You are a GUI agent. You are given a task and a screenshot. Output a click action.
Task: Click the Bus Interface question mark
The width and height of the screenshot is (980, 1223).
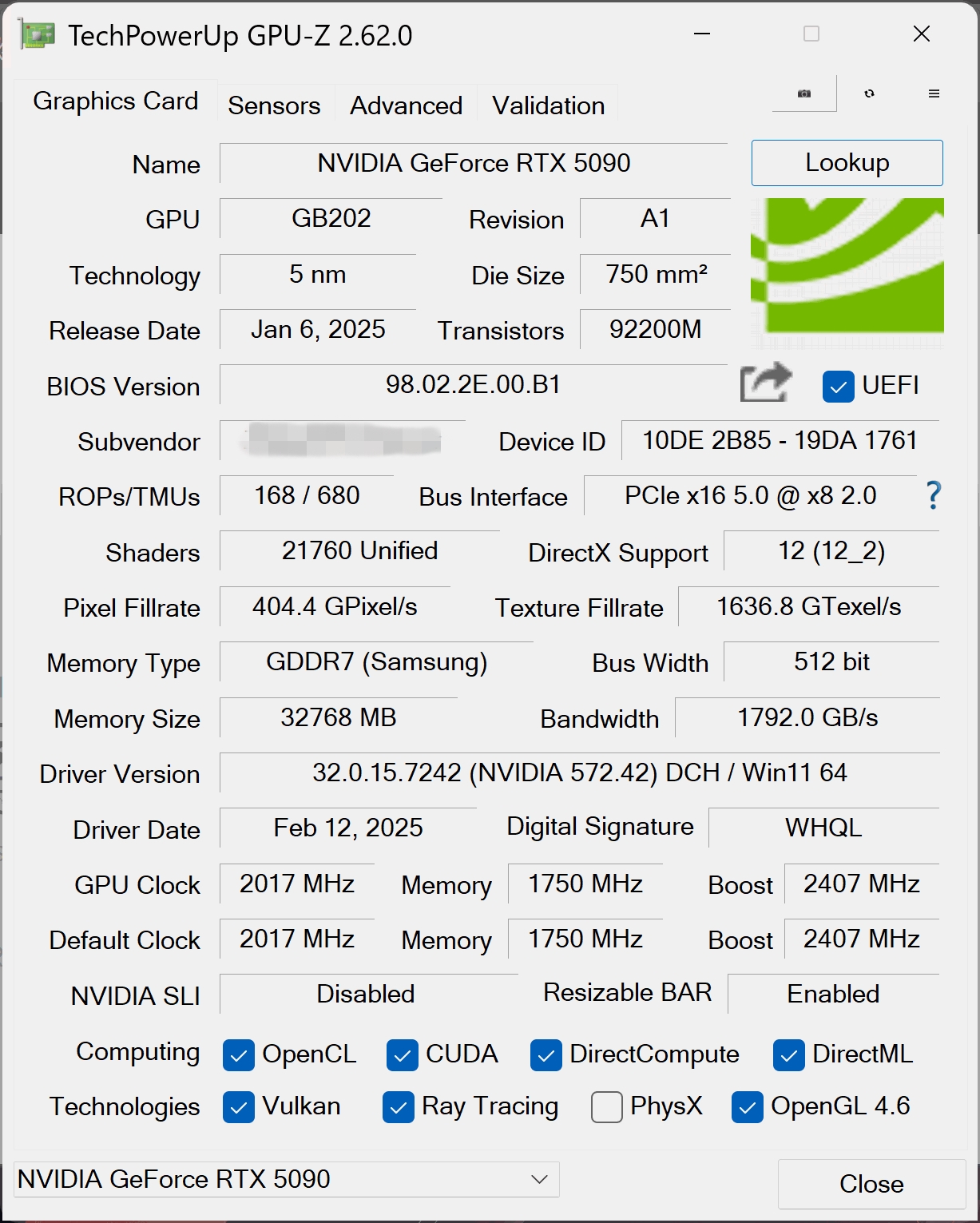click(x=933, y=496)
